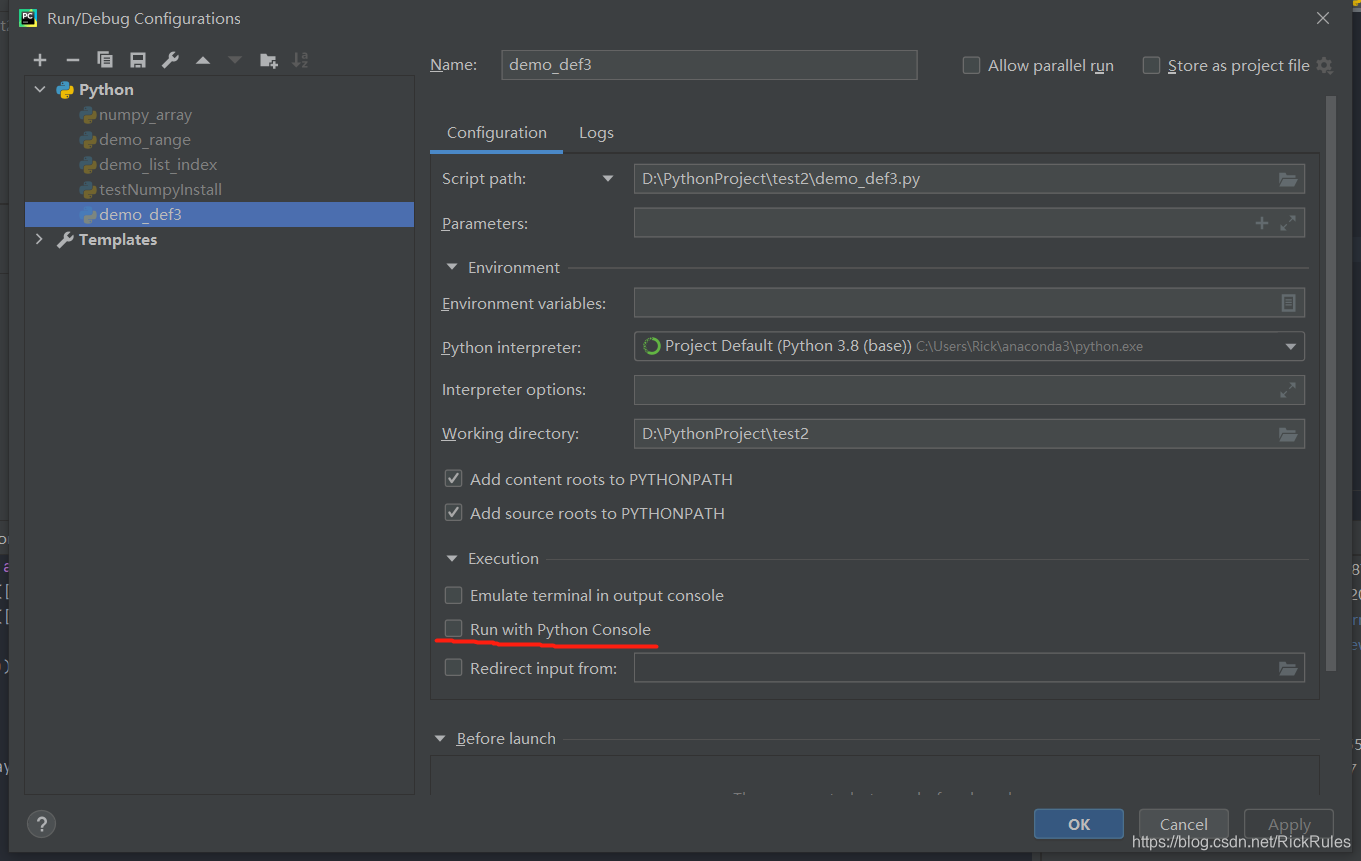The height and width of the screenshot is (861, 1361).
Task: Check Run with Python Console
Action: pyautogui.click(x=453, y=629)
